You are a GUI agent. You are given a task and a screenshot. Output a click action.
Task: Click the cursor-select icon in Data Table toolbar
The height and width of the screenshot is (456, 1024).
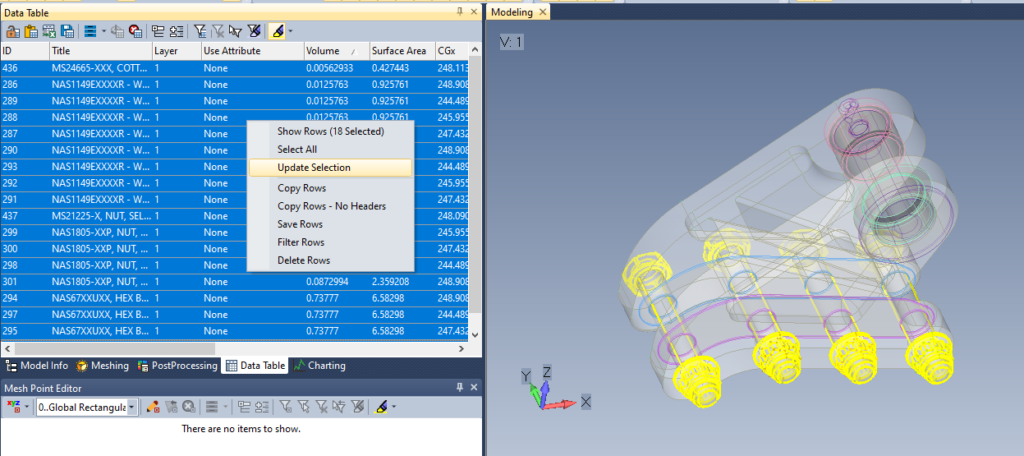[x=235, y=31]
